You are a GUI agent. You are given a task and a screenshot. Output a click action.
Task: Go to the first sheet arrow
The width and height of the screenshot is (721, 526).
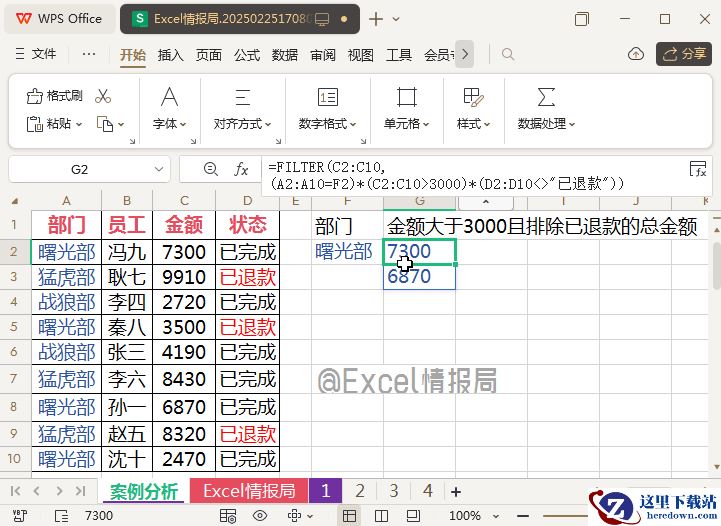(16, 491)
